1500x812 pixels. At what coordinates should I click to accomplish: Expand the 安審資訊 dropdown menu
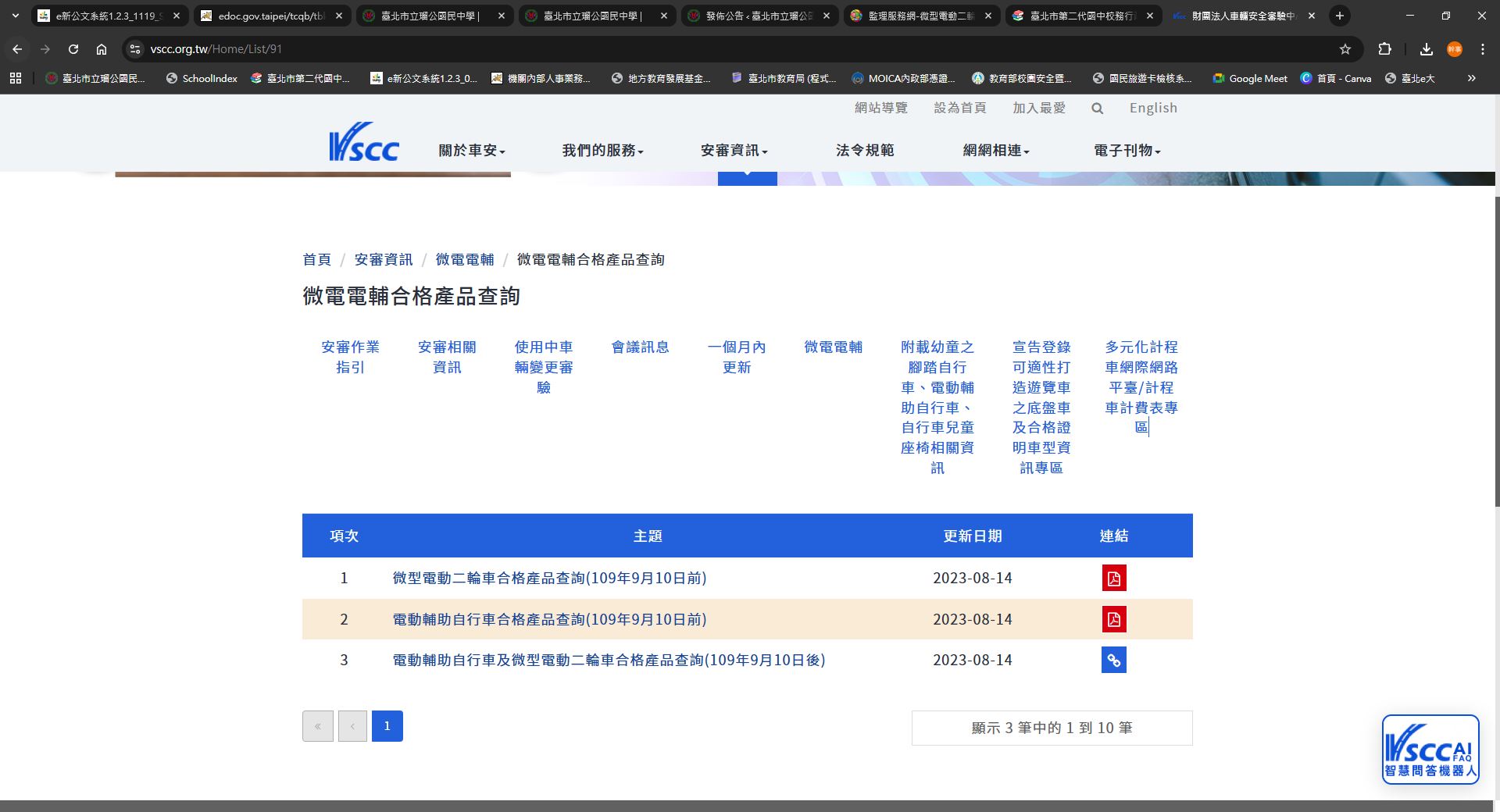733,150
